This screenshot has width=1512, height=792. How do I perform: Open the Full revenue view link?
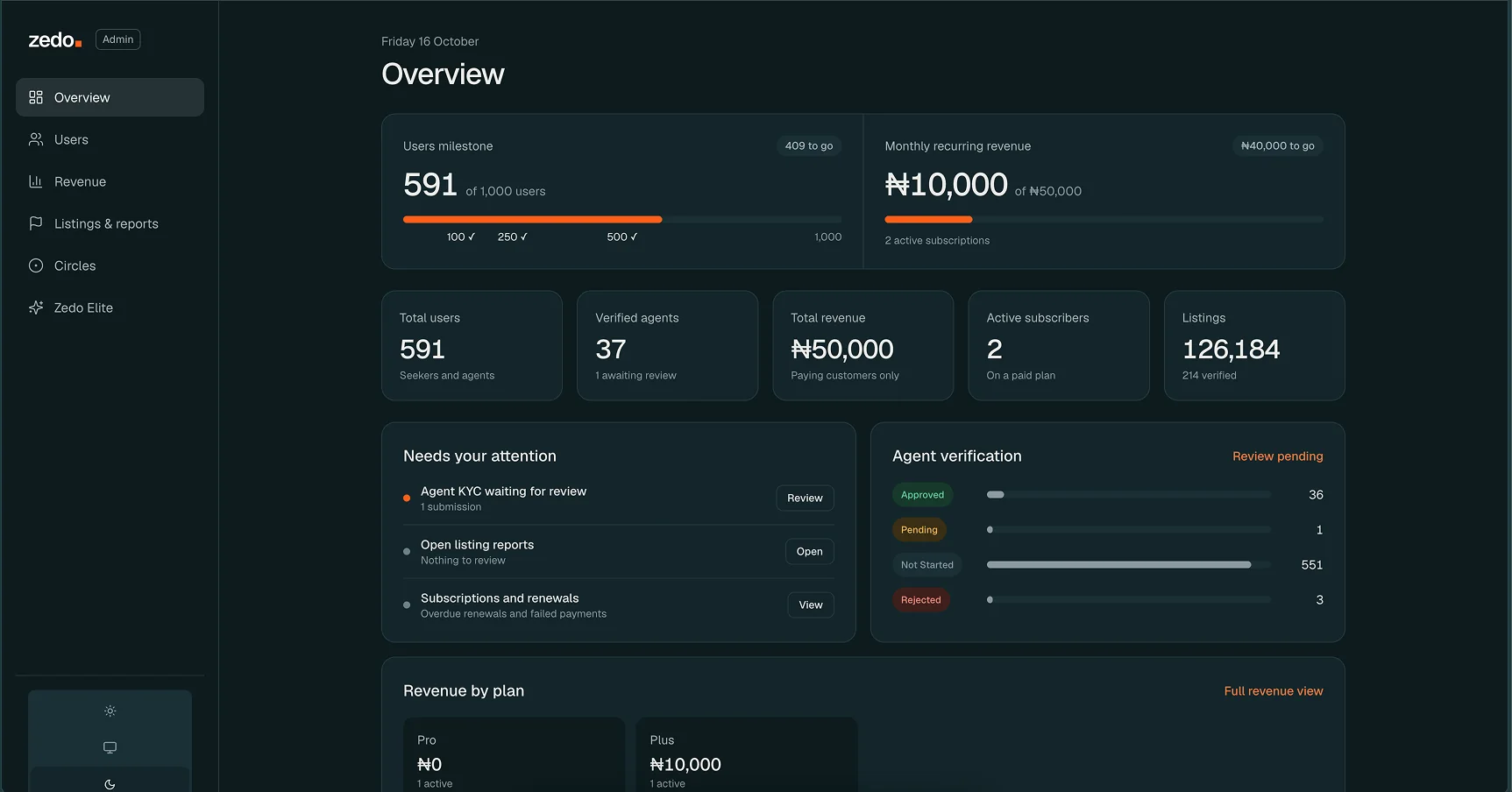[x=1274, y=691]
